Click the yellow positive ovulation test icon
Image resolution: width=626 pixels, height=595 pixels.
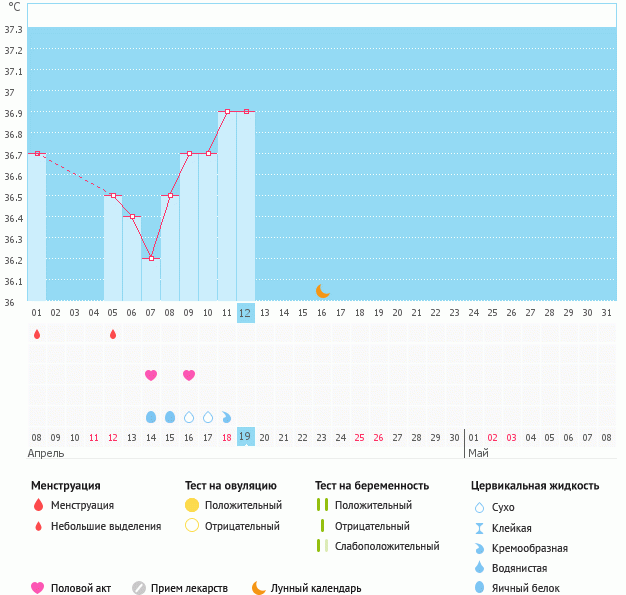(192, 505)
